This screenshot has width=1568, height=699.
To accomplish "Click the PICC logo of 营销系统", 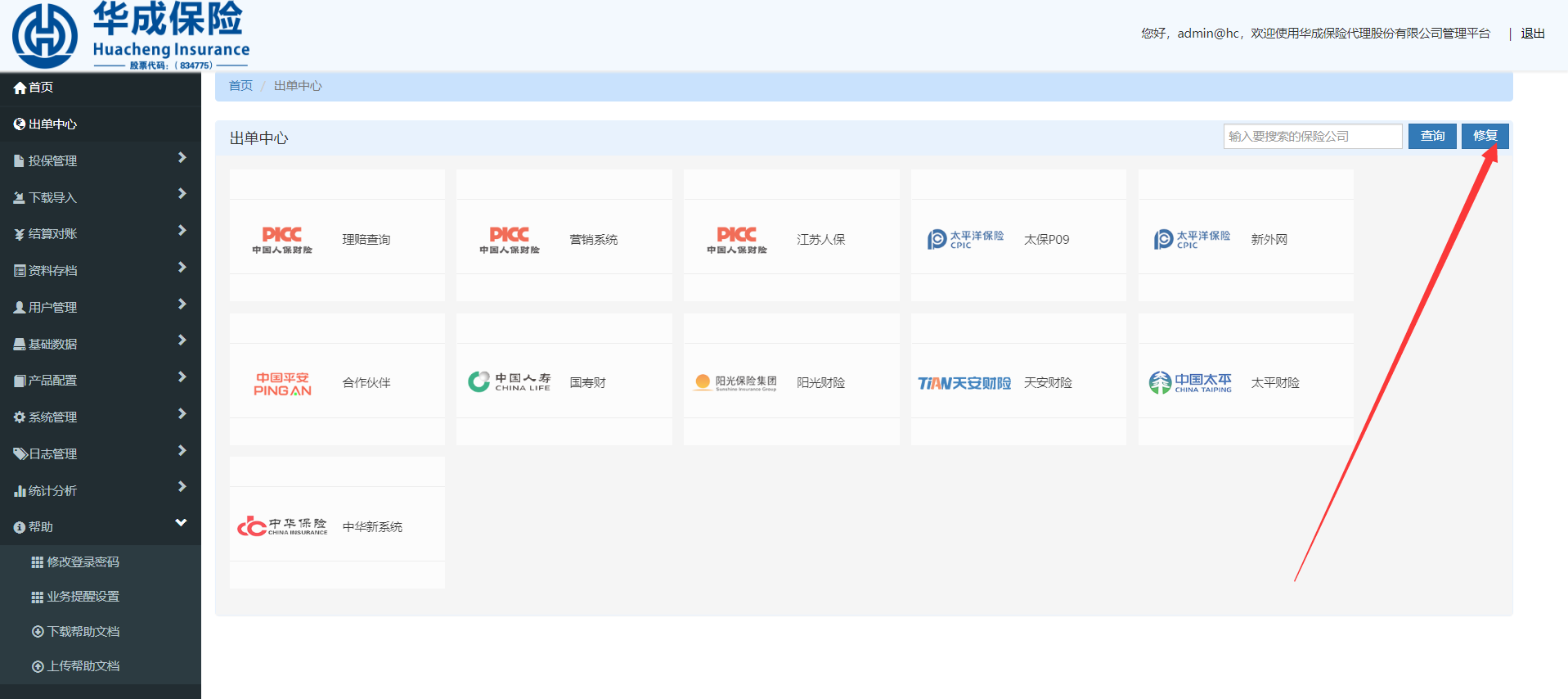I will pyautogui.click(x=510, y=240).
